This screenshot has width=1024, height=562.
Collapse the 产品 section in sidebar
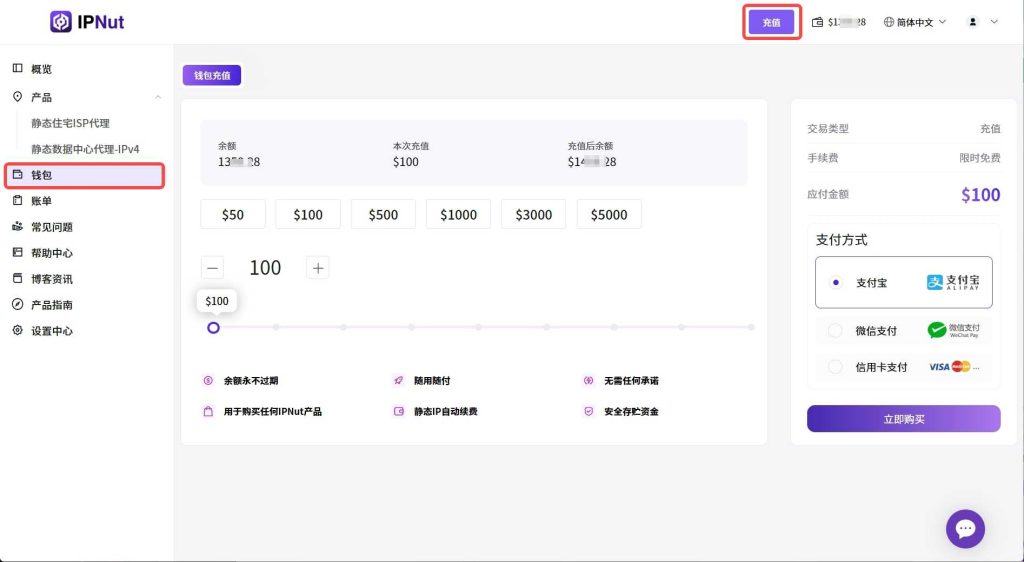157,97
